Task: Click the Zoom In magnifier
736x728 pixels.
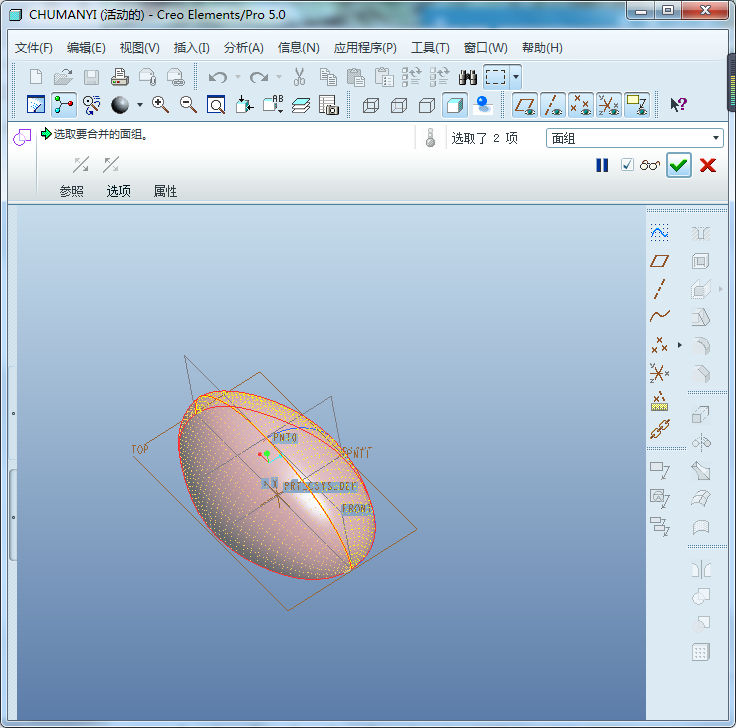Action: [x=160, y=105]
